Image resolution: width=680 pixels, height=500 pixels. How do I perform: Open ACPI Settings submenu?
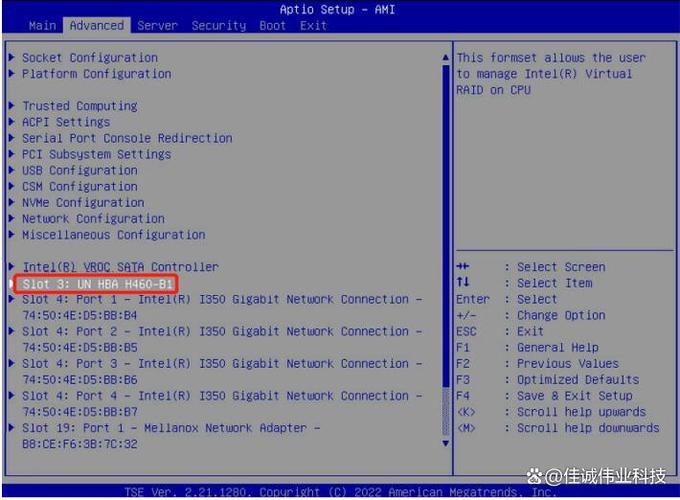[x=69, y=122]
